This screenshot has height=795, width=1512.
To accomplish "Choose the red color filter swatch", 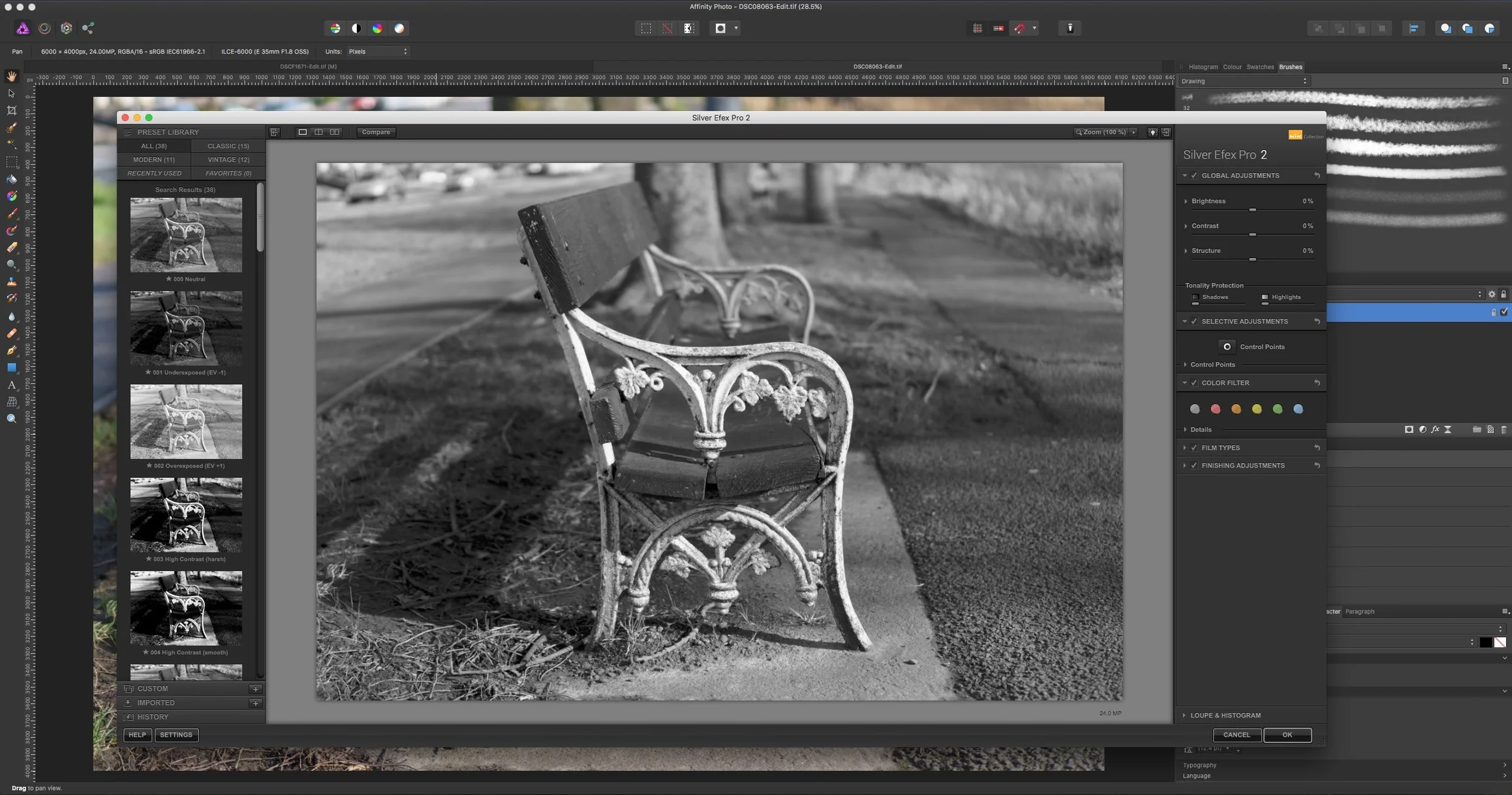I will coord(1215,410).
